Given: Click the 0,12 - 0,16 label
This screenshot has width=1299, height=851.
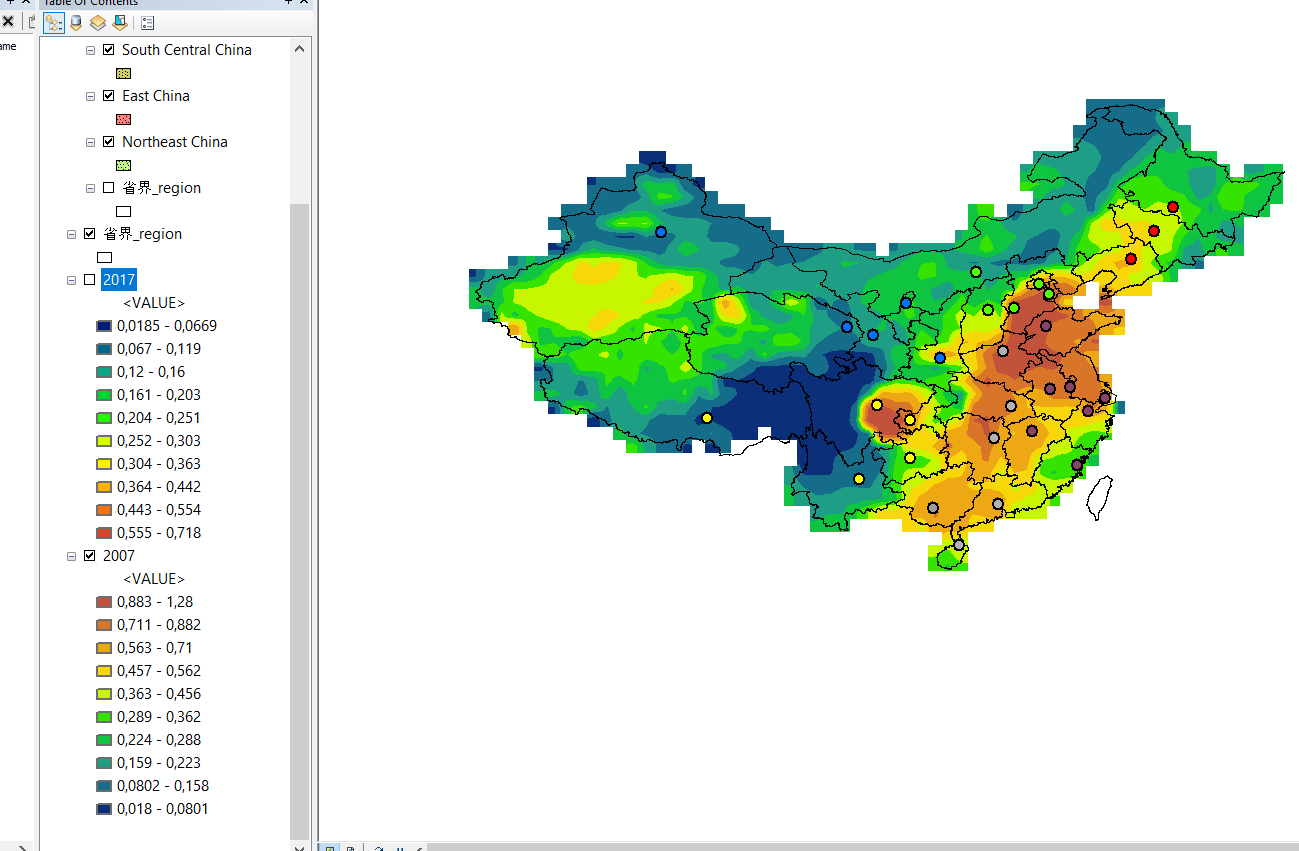Looking at the screenshot, I should [x=151, y=371].
